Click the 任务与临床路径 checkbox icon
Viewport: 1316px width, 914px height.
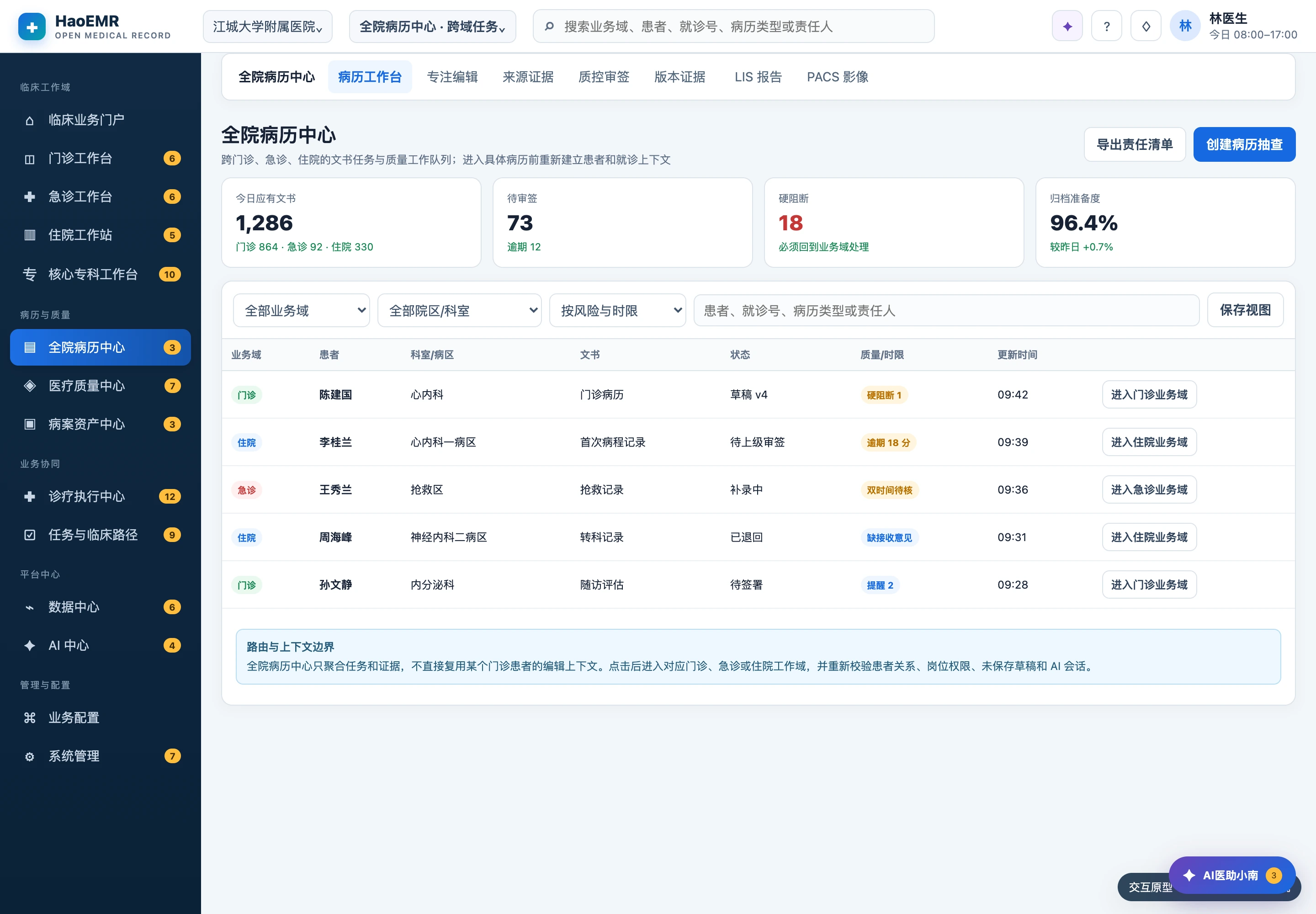(x=30, y=535)
